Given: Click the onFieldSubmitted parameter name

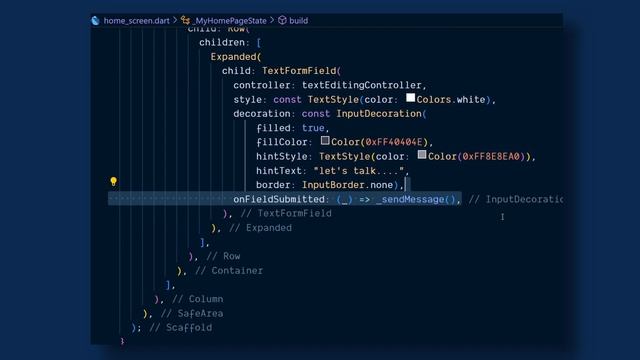Looking at the screenshot, I should pos(279,199).
